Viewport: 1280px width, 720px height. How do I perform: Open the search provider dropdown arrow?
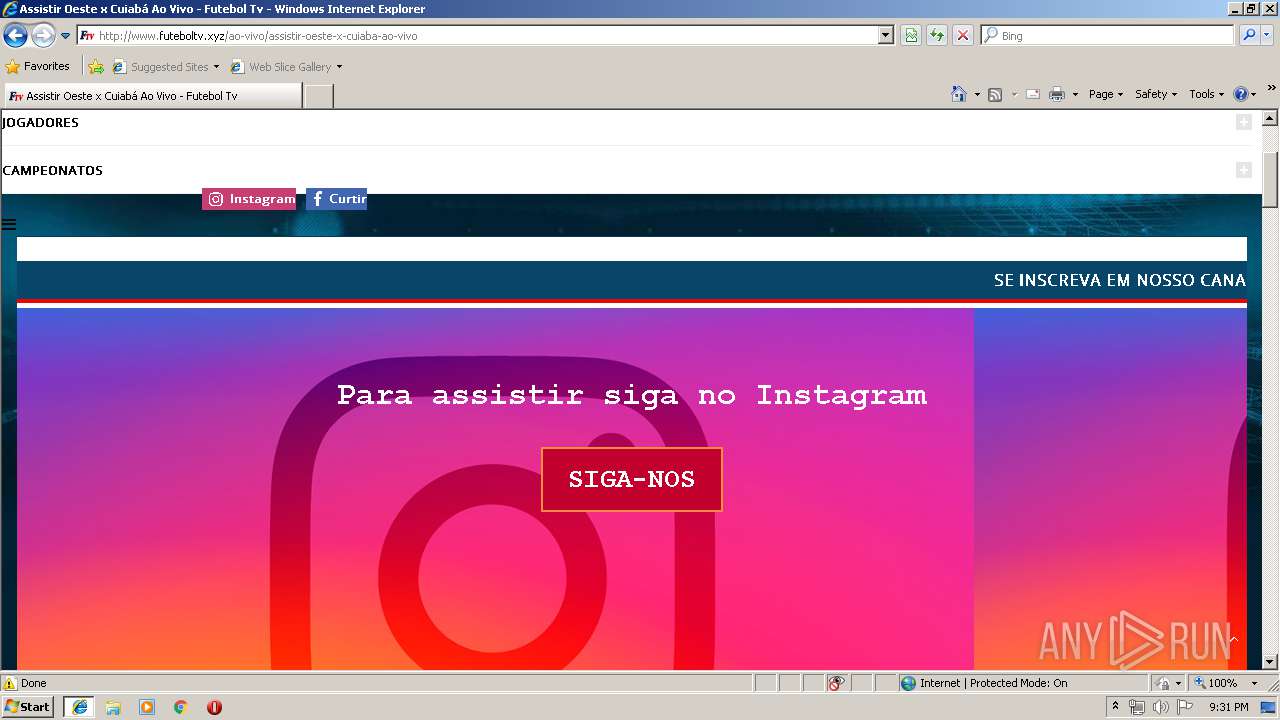click(x=1267, y=36)
